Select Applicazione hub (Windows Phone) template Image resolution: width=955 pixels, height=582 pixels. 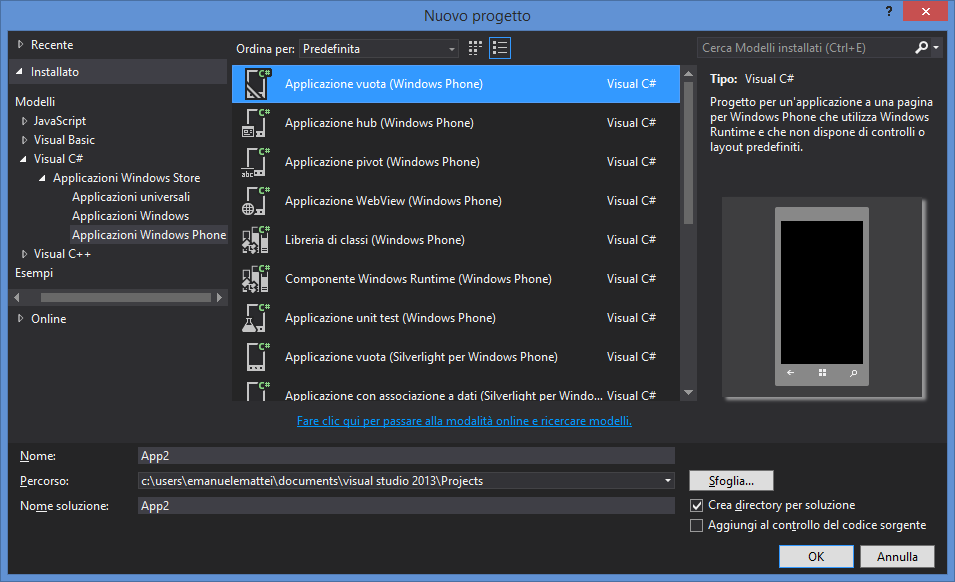tap(456, 123)
